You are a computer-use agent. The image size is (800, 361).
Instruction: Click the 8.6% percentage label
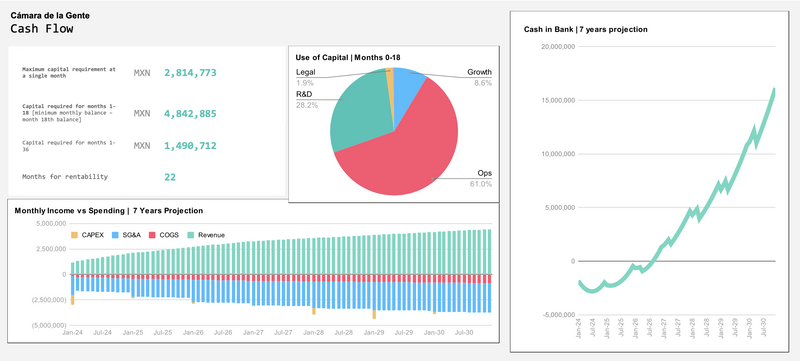(x=483, y=83)
